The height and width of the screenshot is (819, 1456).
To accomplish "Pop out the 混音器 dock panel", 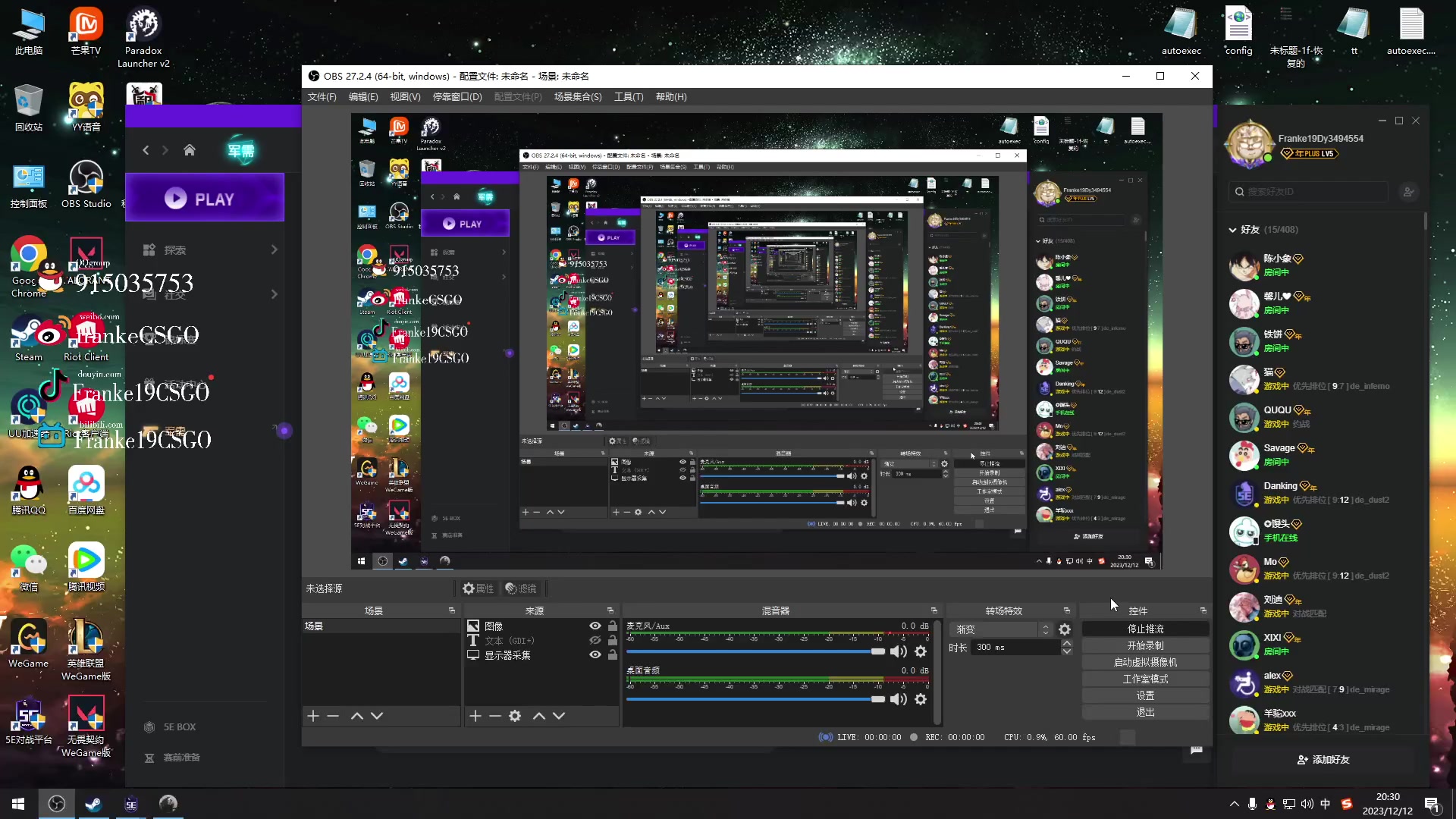I will click(934, 610).
